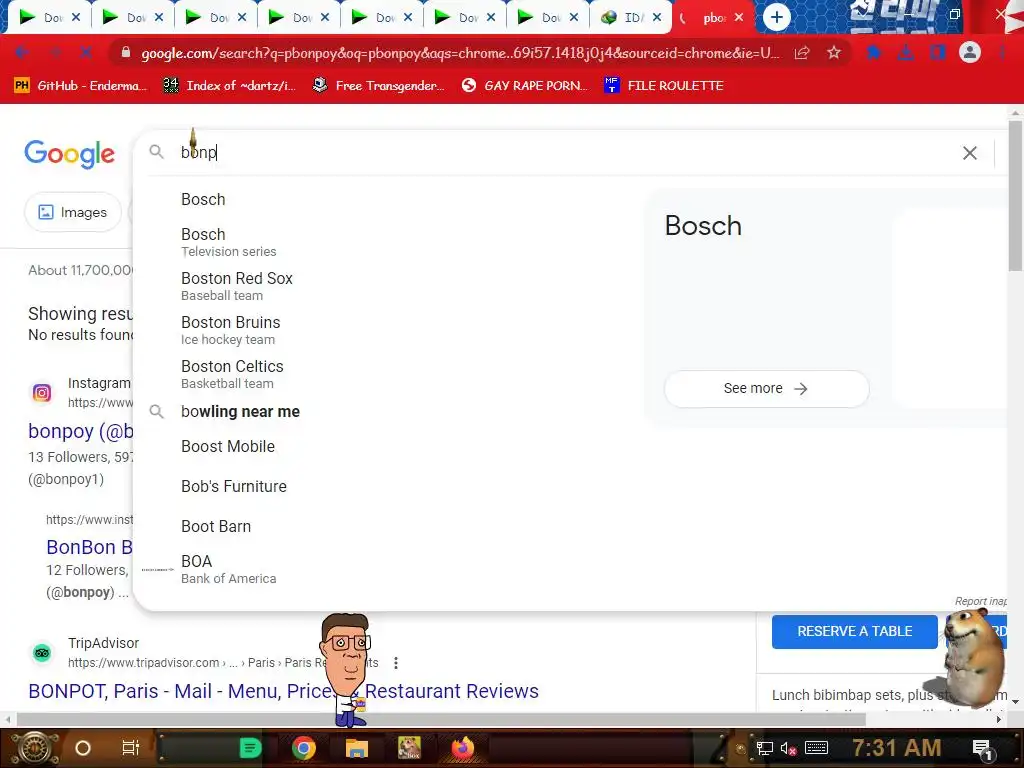Open the Box app on the taskbar
Screen dimensions: 1024x768
(409, 748)
